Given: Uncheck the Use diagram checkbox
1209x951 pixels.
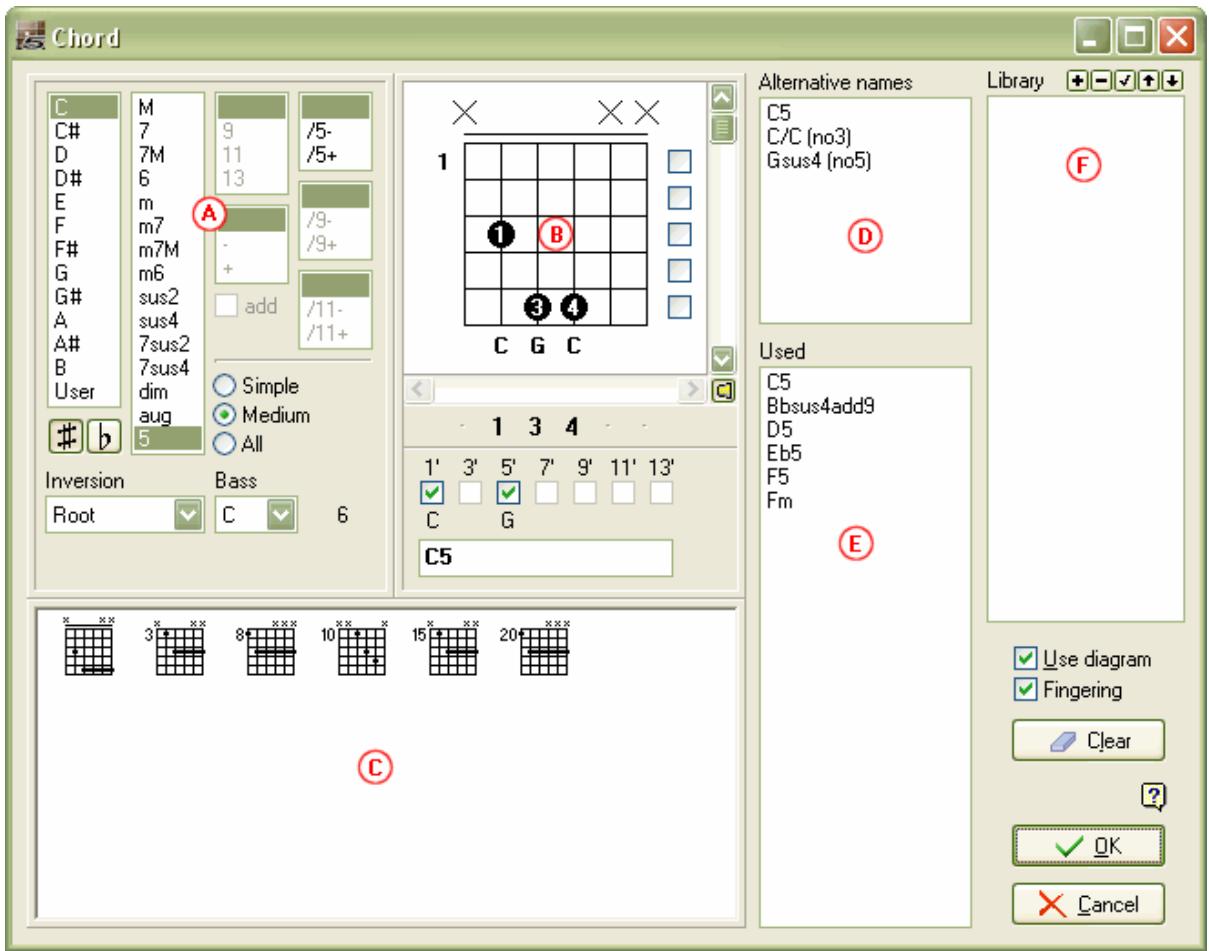Looking at the screenshot, I should 1023,659.
